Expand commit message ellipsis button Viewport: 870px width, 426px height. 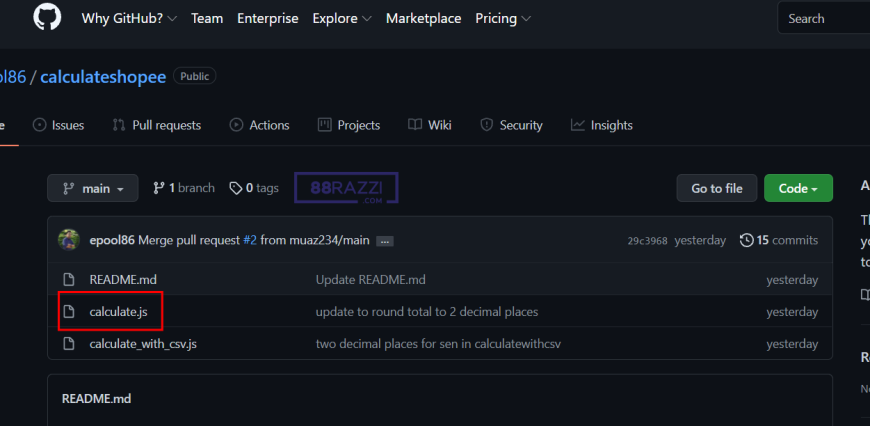pyautogui.click(x=384, y=241)
